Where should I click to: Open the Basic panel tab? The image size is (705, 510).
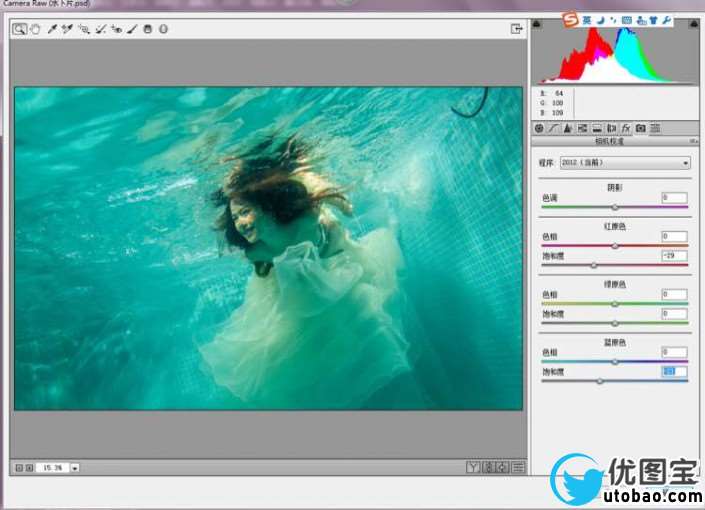(539, 129)
